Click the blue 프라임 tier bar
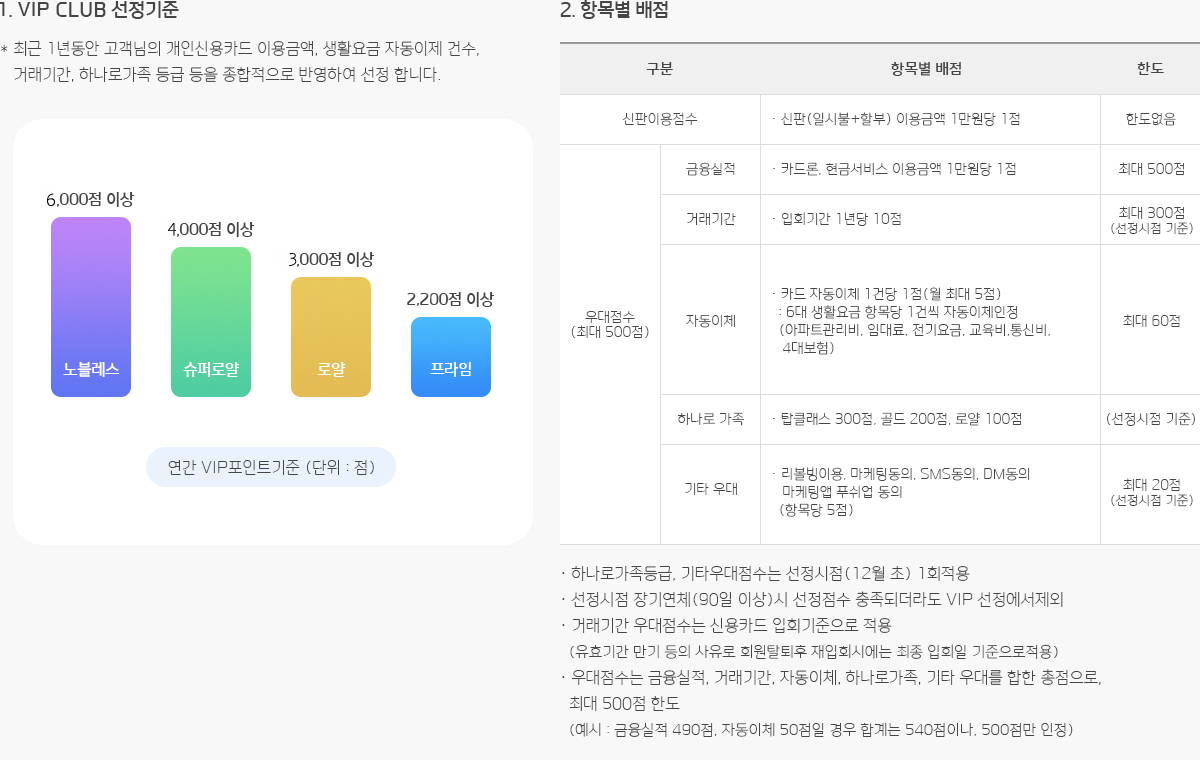 click(451, 357)
